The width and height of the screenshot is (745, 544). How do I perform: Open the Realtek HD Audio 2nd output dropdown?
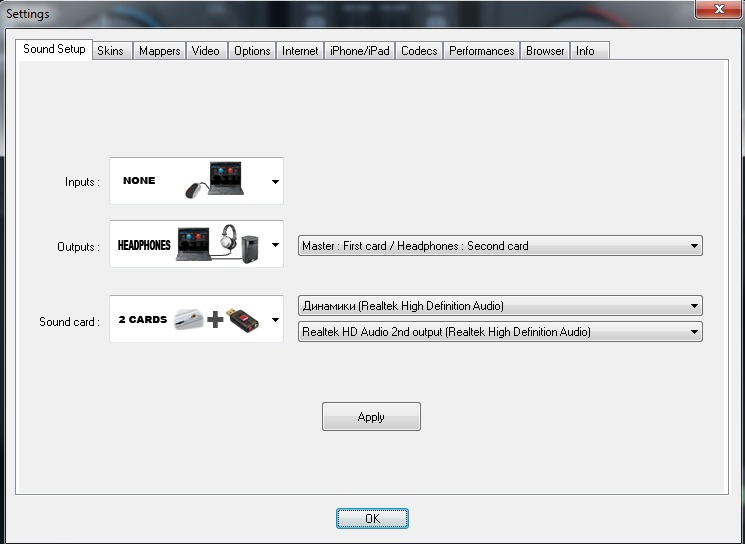(x=500, y=332)
